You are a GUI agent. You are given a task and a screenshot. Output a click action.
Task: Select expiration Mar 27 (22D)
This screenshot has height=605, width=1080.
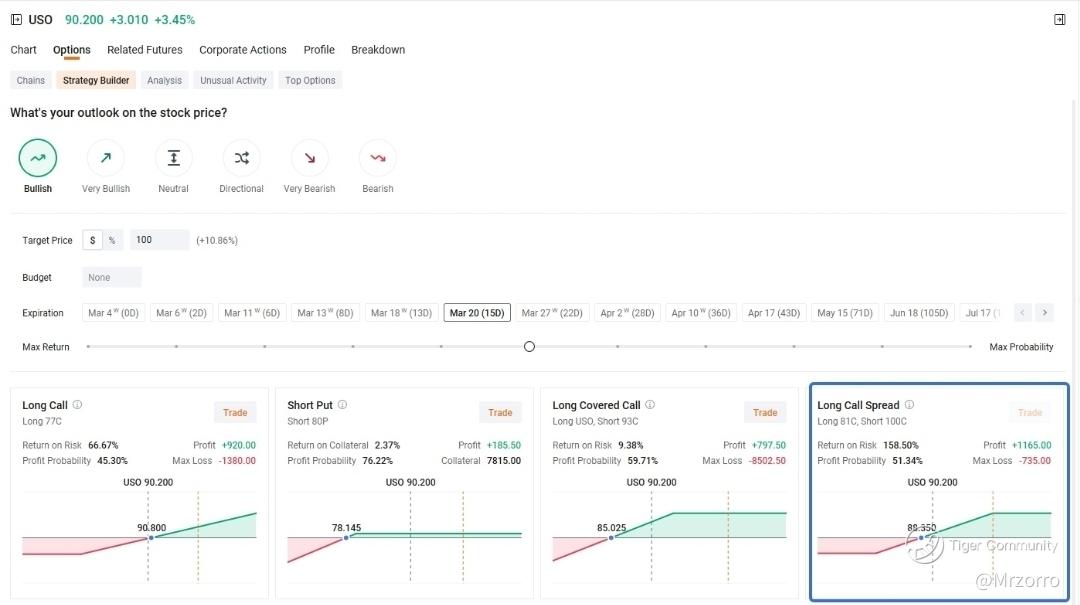(552, 313)
